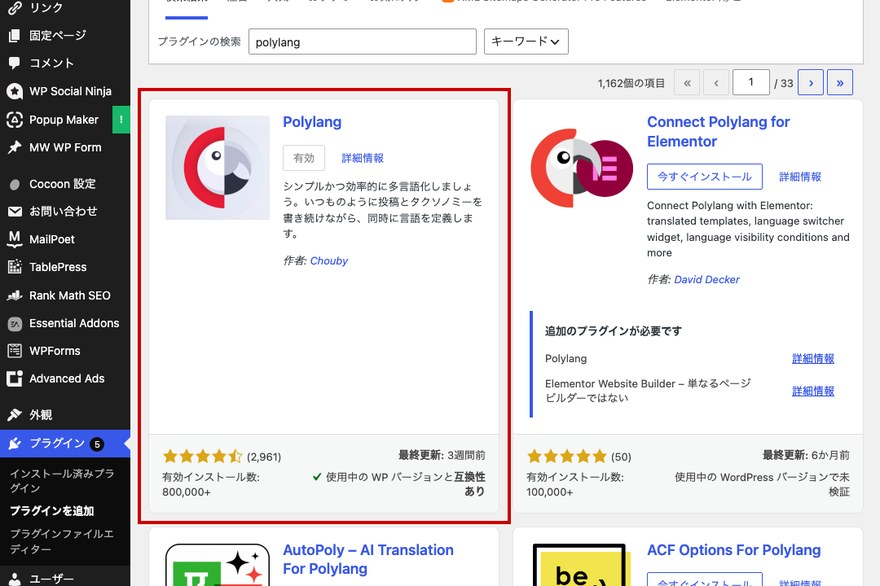
Task: Click 最終更新: 6か月前 text
Action: click(x=806, y=455)
